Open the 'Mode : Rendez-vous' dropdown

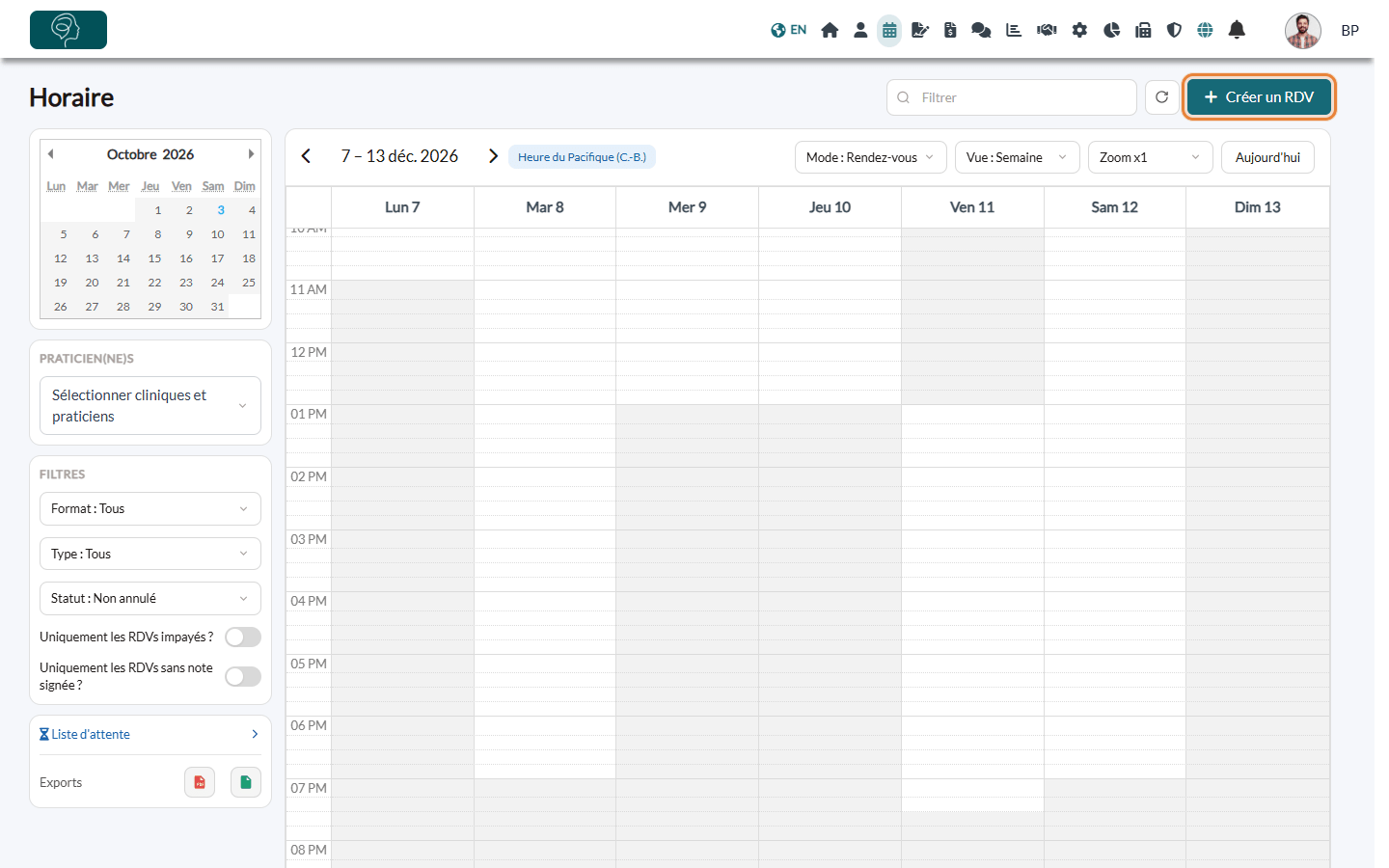(871, 157)
